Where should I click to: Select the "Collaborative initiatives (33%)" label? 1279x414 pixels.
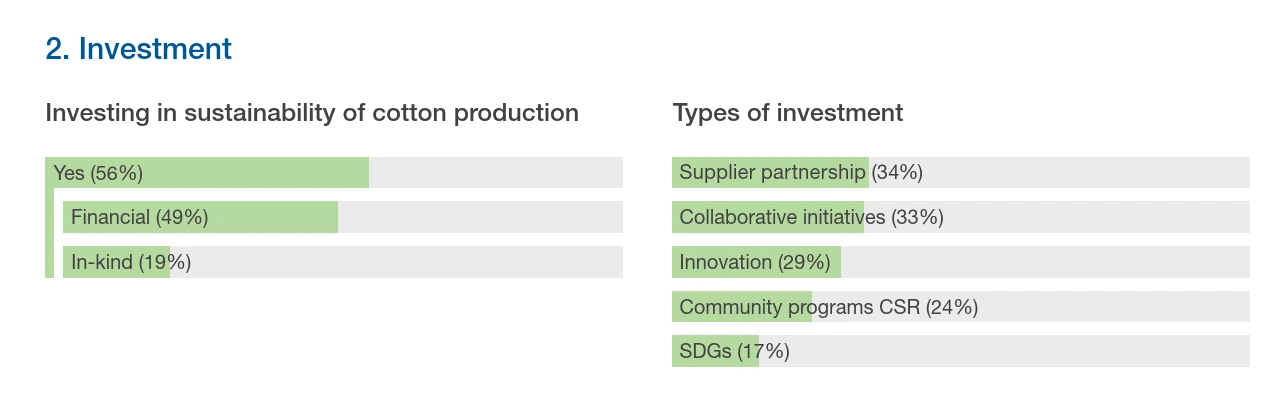coord(811,217)
